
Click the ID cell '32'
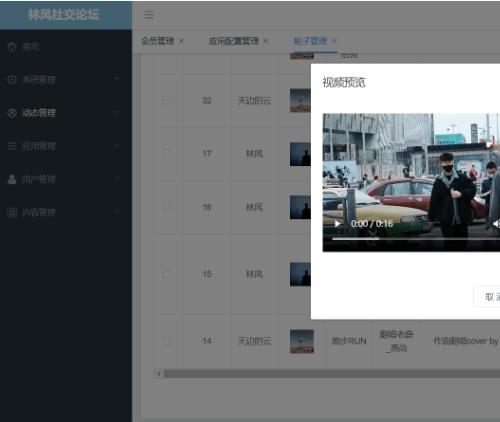click(x=207, y=100)
